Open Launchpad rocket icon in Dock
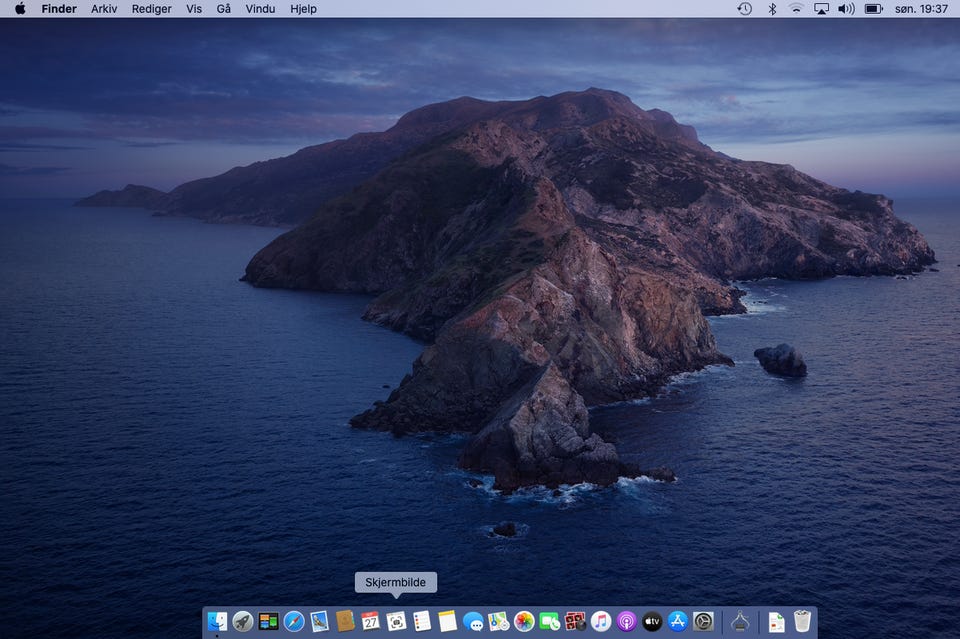Image resolution: width=960 pixels, height=639 pixels. [243, 622]
